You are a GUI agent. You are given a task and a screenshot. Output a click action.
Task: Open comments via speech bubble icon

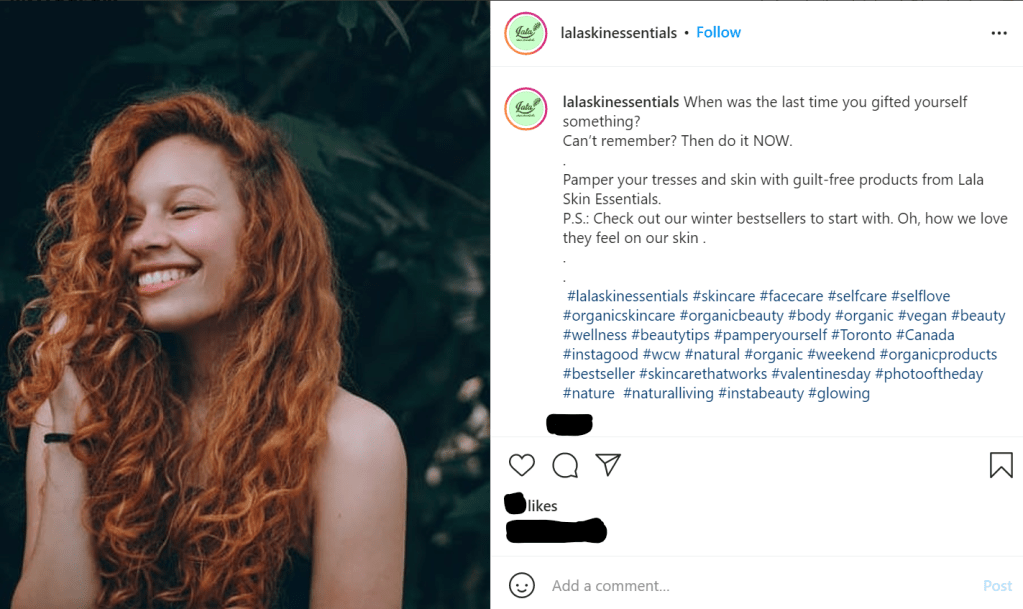(x=565, y=465)
